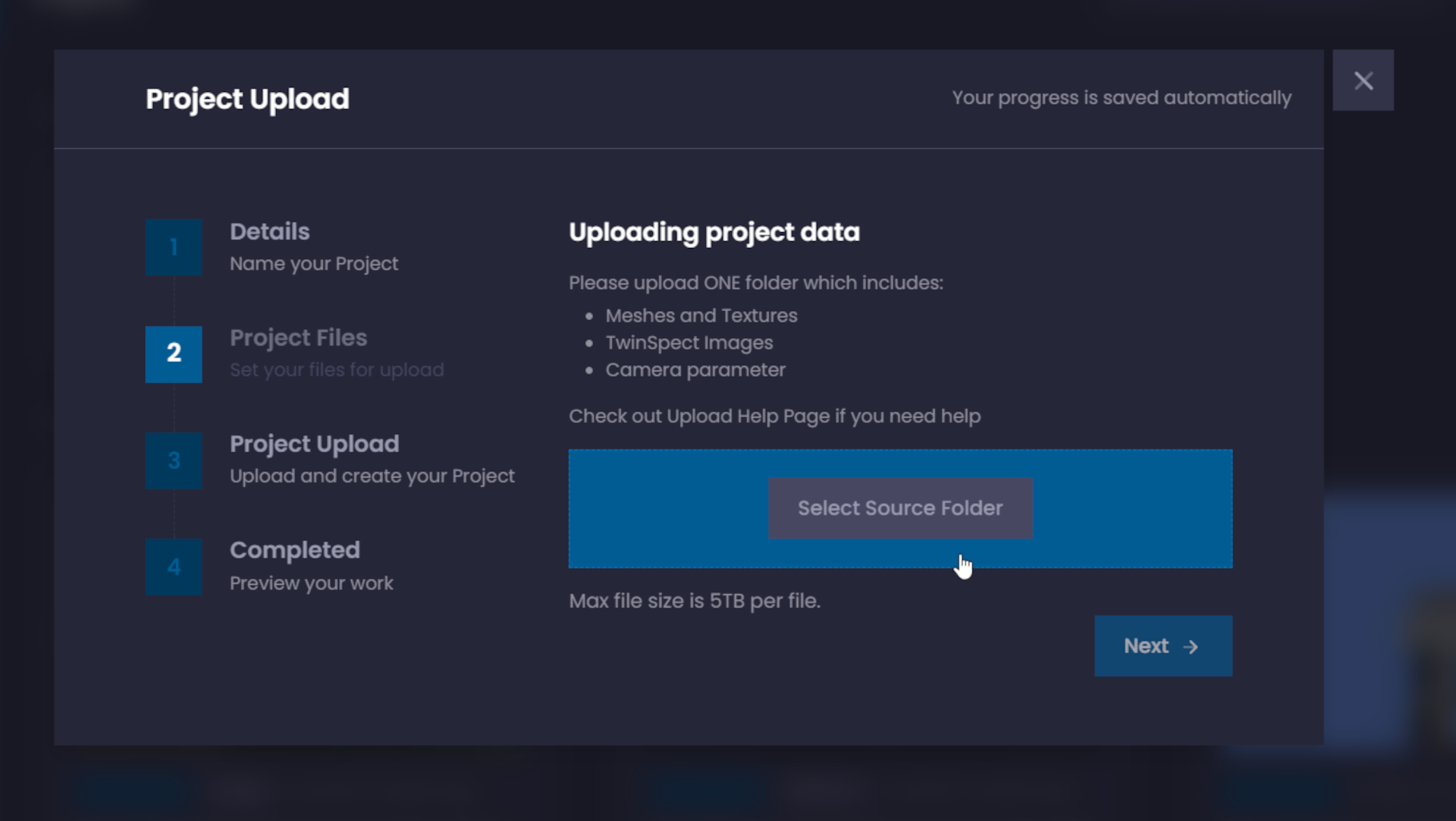
Task: Open the Project Upload step in sidebar
Action: click(314, 444)
